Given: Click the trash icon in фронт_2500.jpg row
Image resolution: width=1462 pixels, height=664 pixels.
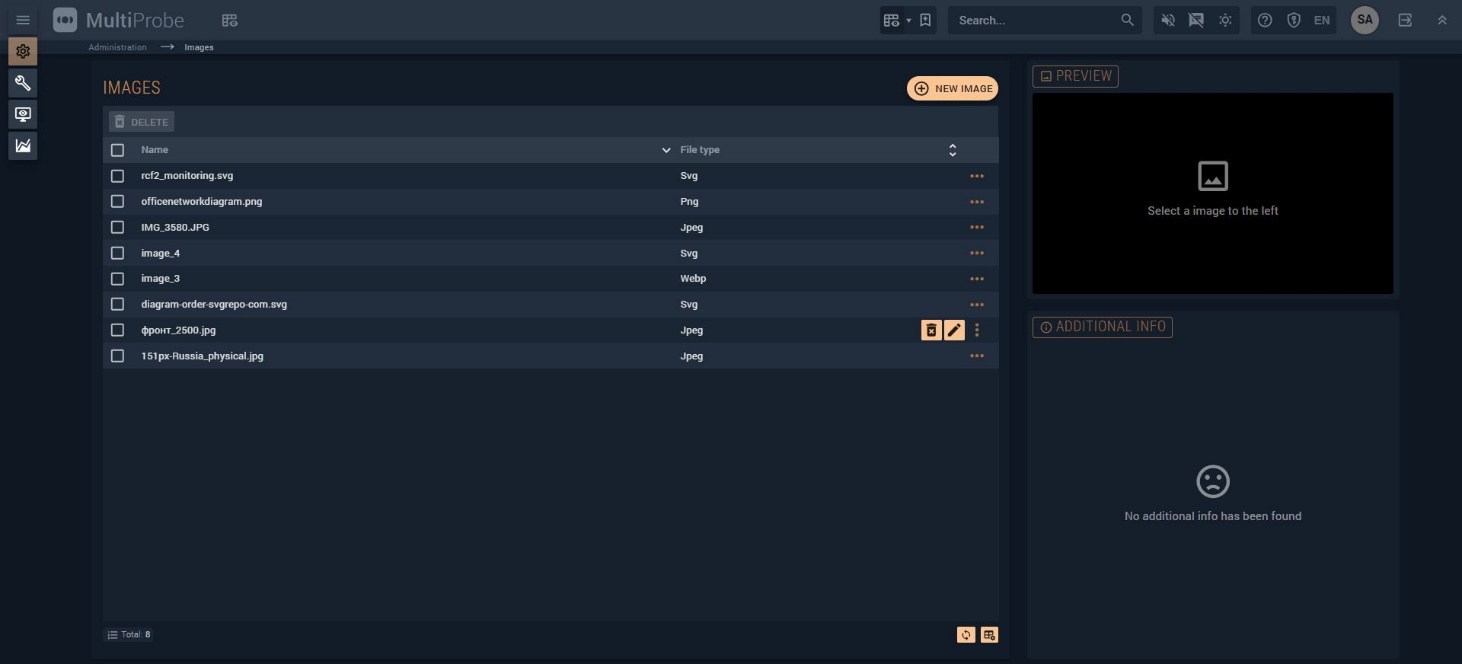Looking at the screenshot, I should 931,330.
